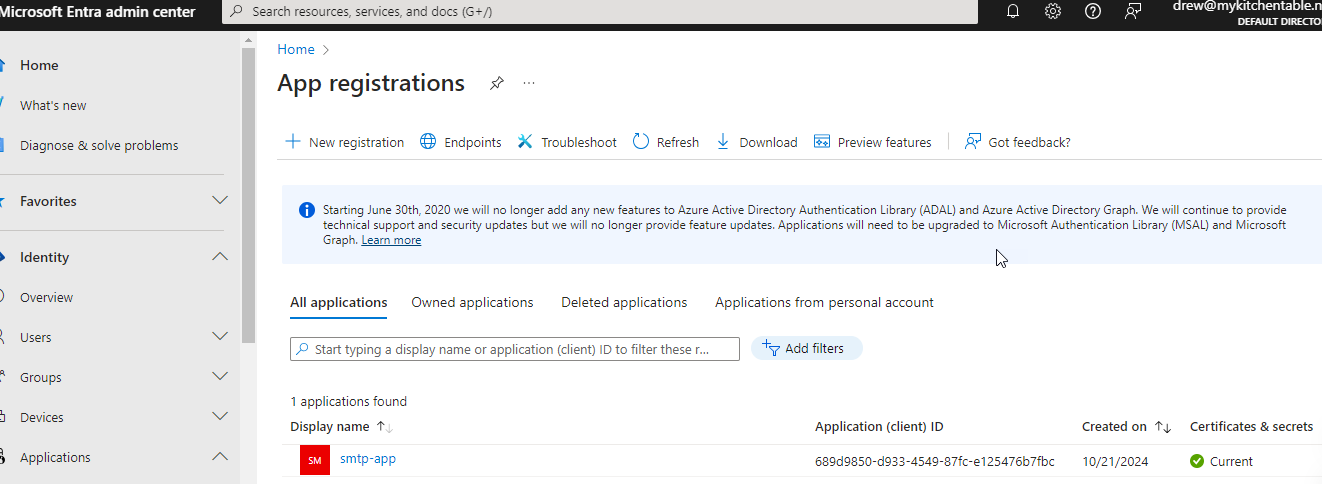This screenshot has height=484, width=1322.
Task: Select the All applications tab
Action: [x=339, y=302]
